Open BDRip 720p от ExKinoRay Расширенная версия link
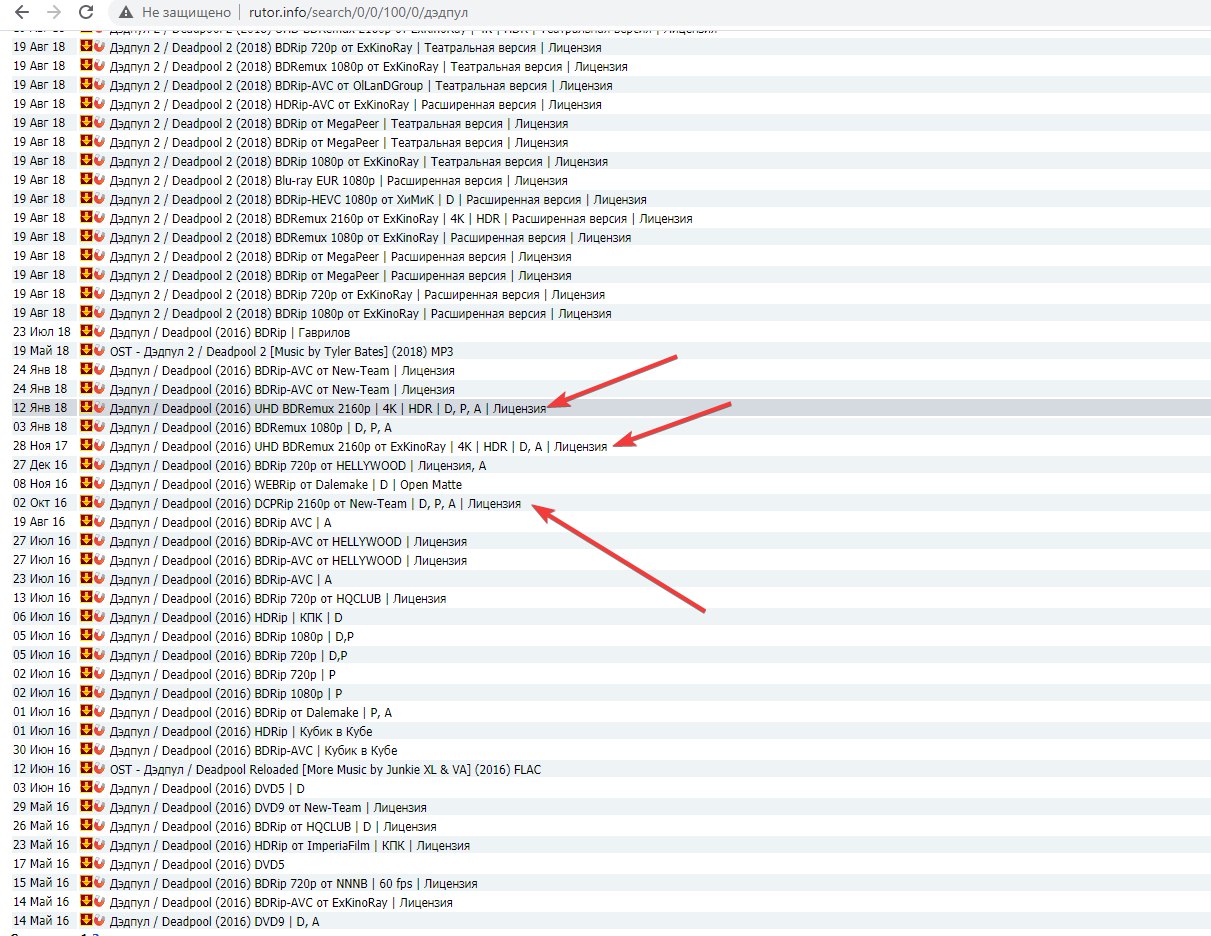1211x936 pixels. coord(357,294)
